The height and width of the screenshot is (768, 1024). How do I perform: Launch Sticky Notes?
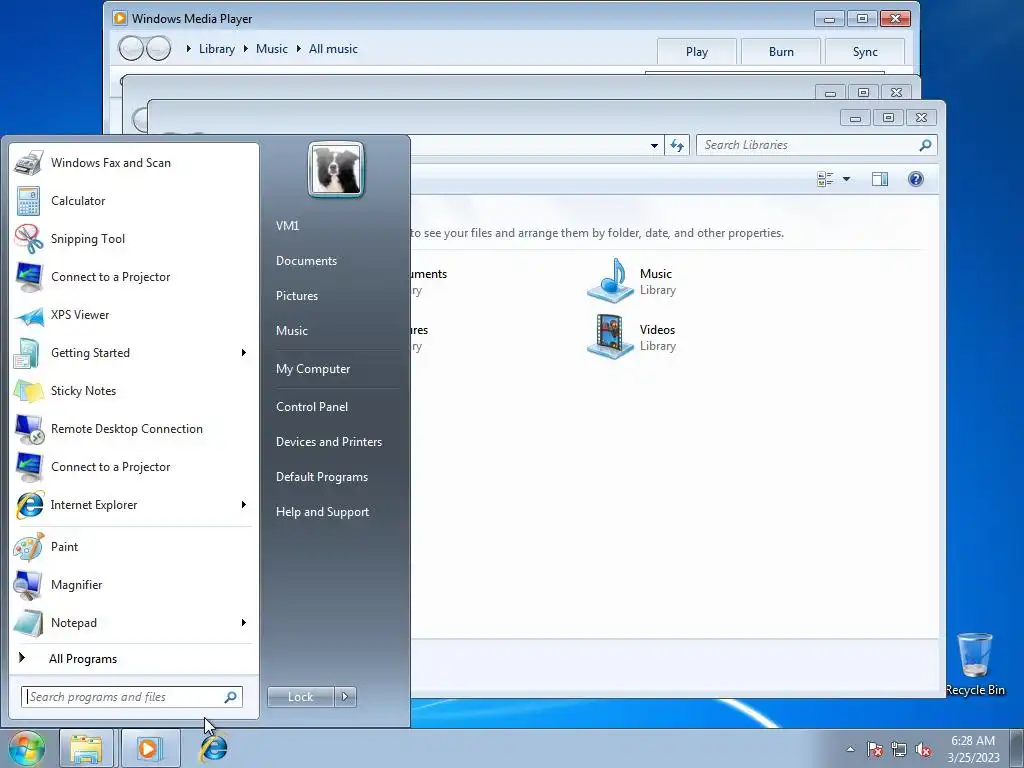pyautogui.click(x=134, y=391)
